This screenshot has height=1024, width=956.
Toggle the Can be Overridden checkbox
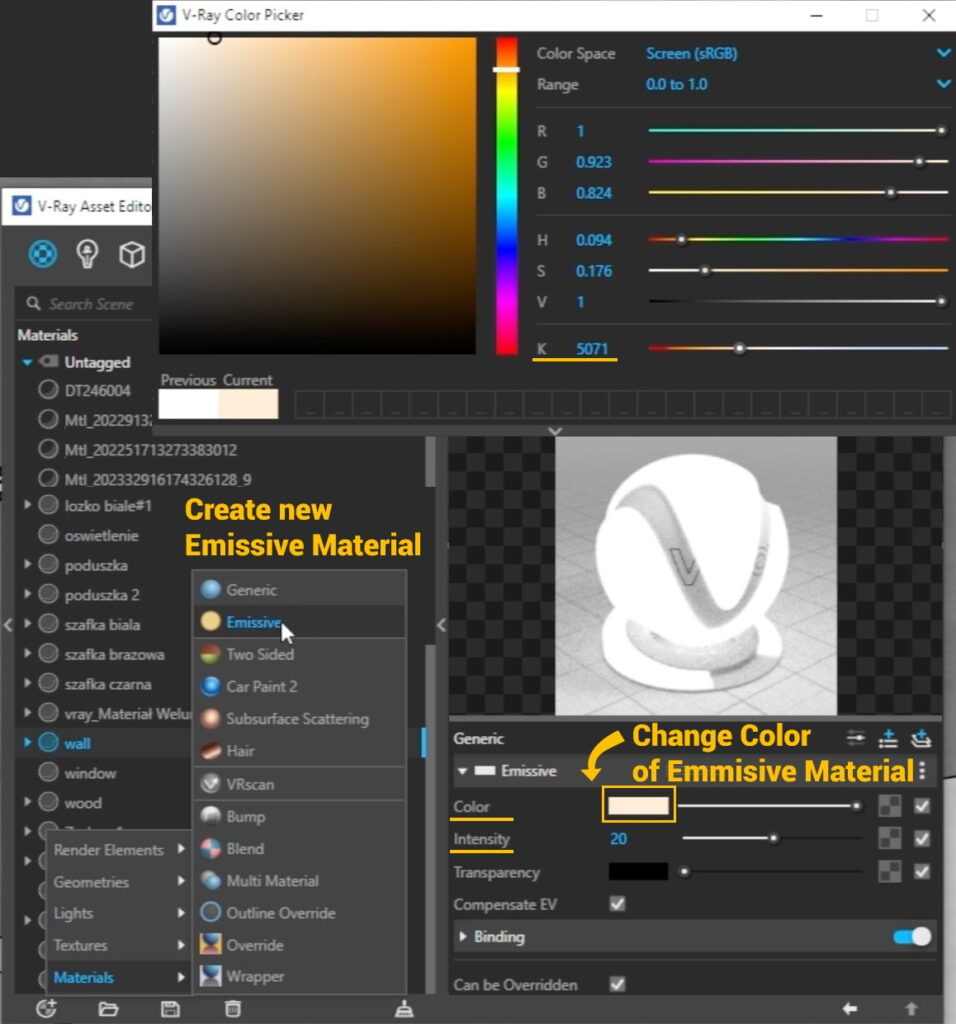coord(617,984)
